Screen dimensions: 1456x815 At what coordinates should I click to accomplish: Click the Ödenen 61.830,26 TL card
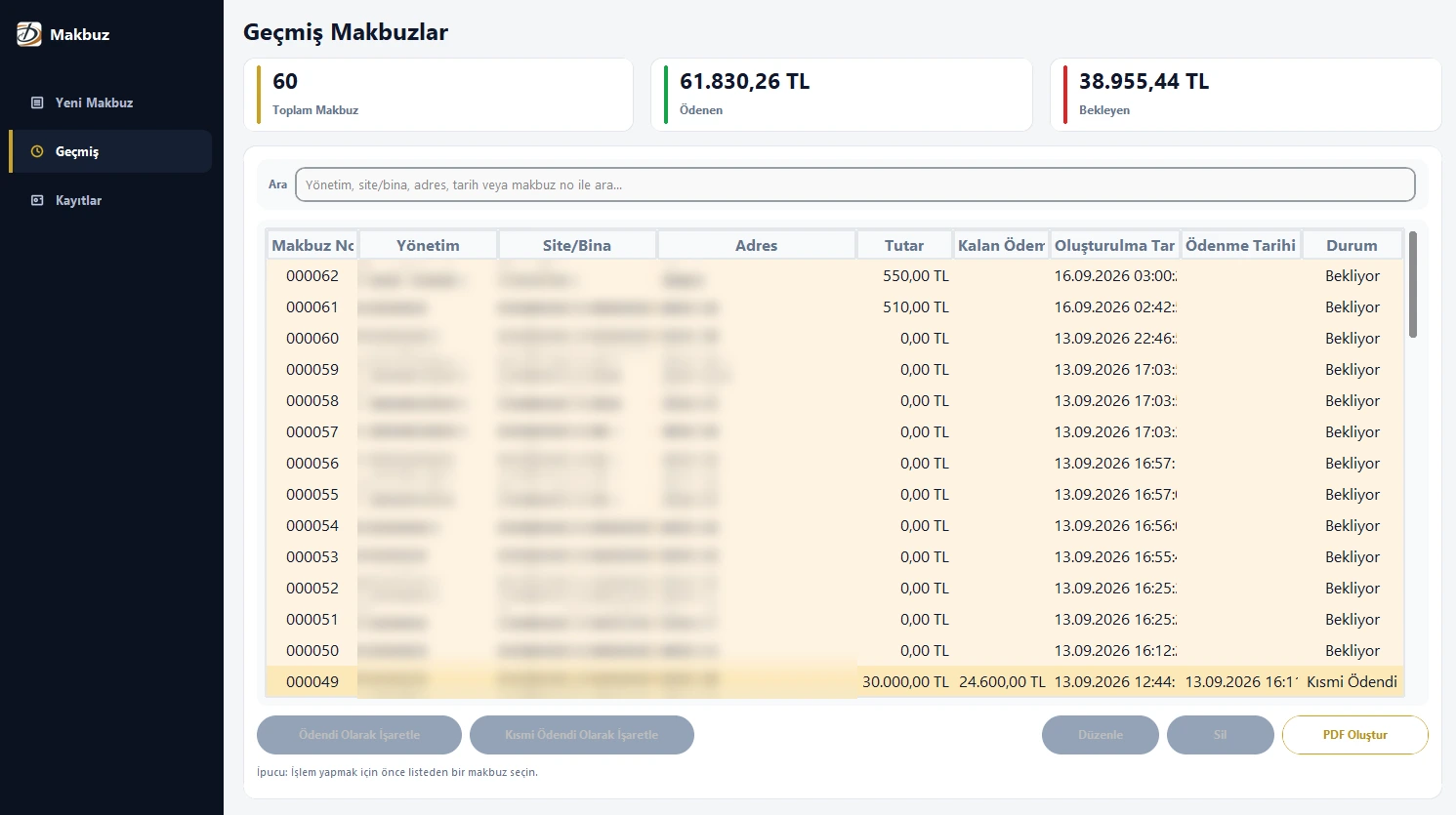[x=842, y=95]
